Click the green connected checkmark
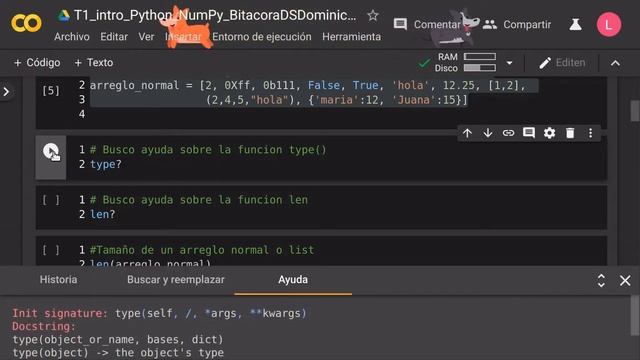 coord(424,63)
